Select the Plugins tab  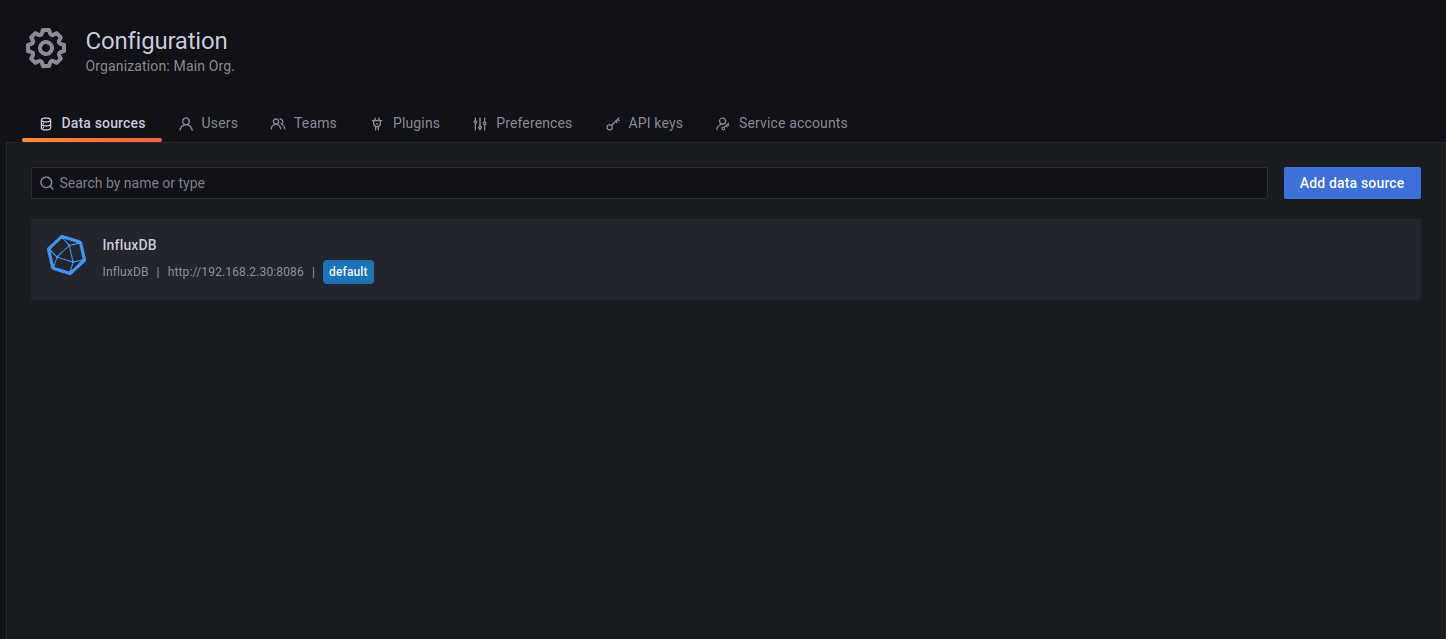coord(405,123)
